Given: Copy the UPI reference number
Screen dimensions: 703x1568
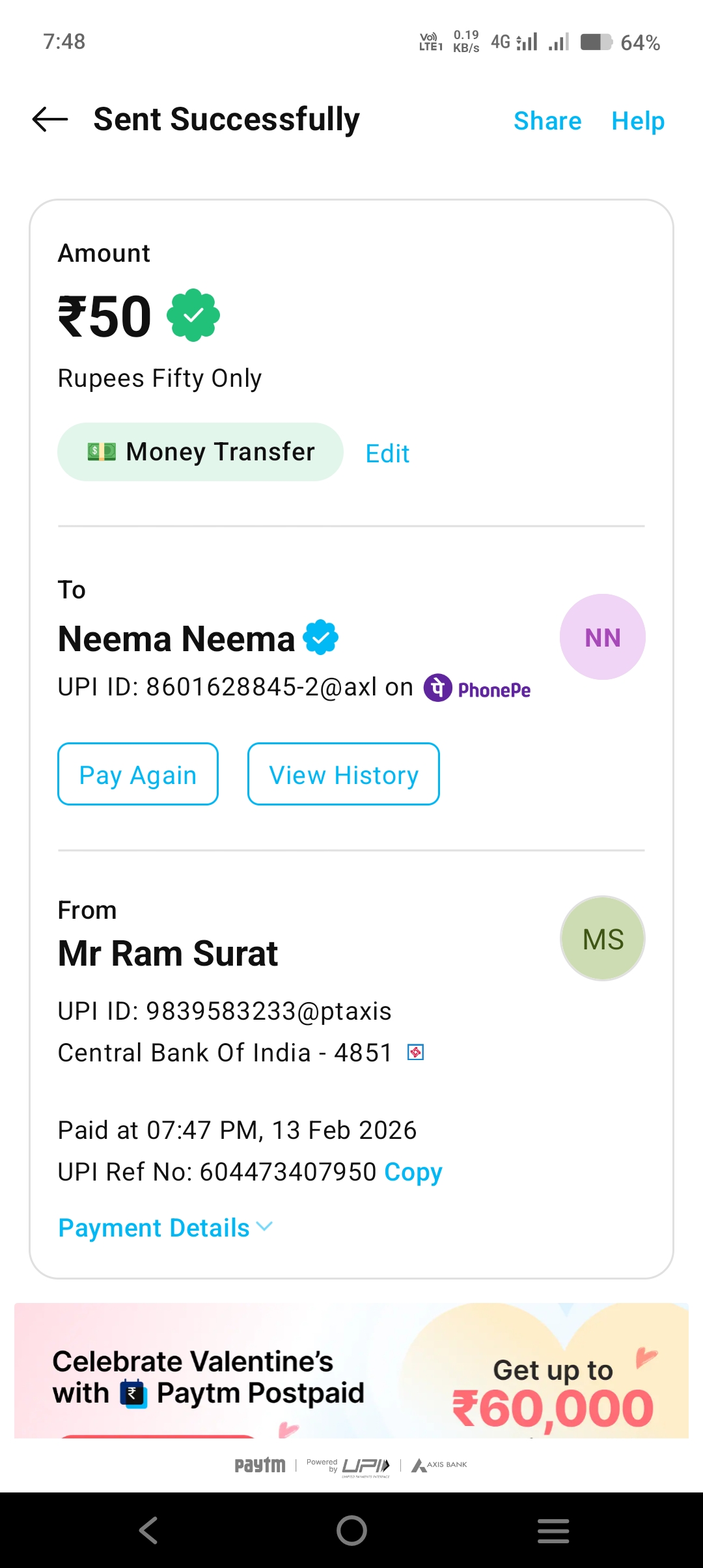Looking at the screenshot, I should pyautogui.click(x=413, y=1172).
